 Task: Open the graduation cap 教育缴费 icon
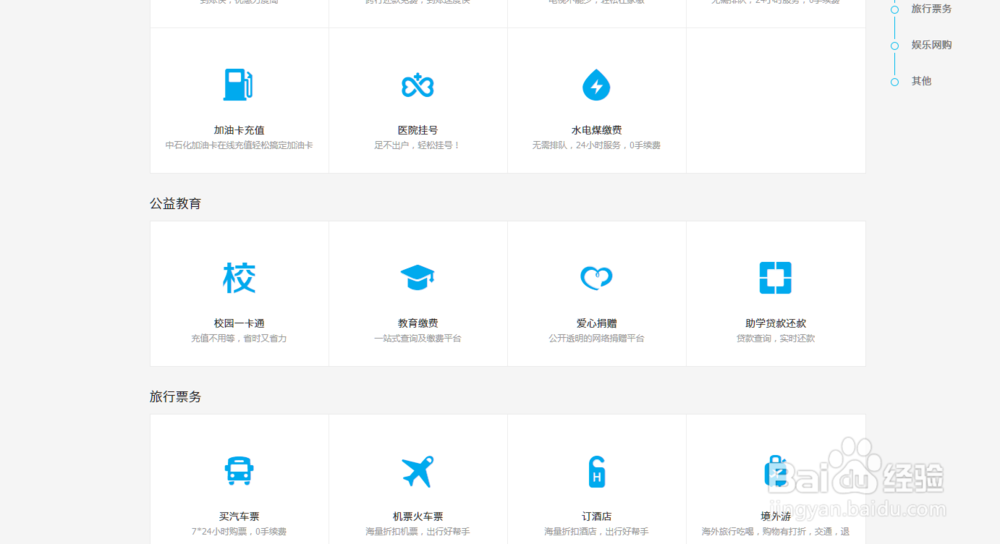coord(418,277)
